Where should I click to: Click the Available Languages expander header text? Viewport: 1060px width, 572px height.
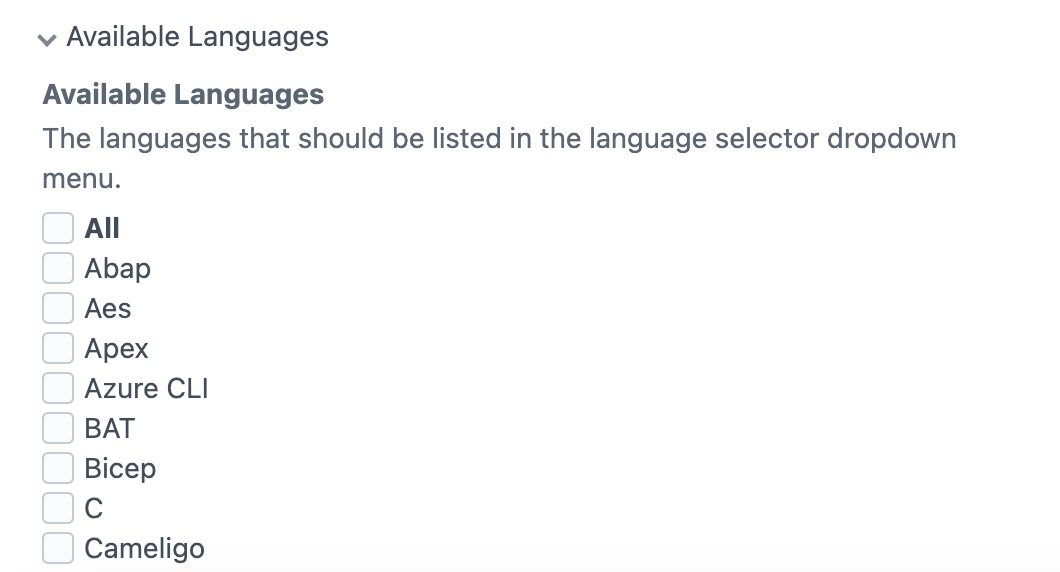[x=197, y=37]
